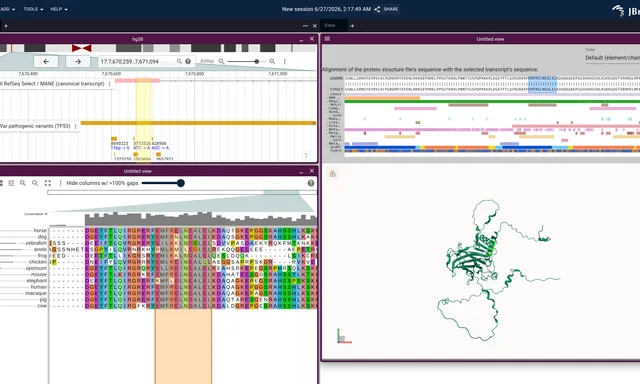Click the XYZ axes gizmo in the 3D viewer
The width and height of the screenshot is (640, 384).
(344, 336)
